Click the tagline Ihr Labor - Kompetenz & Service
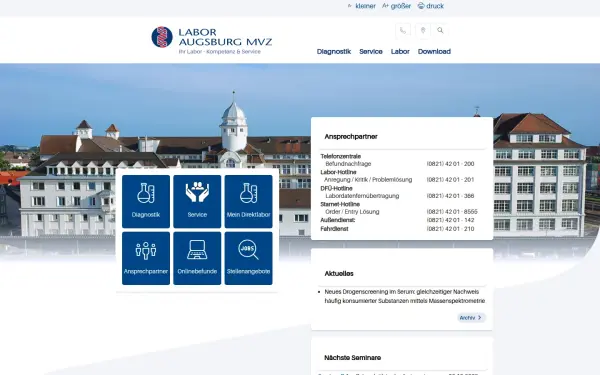Image resolution: width=600 pixels, height=375 pixels. 220,52
